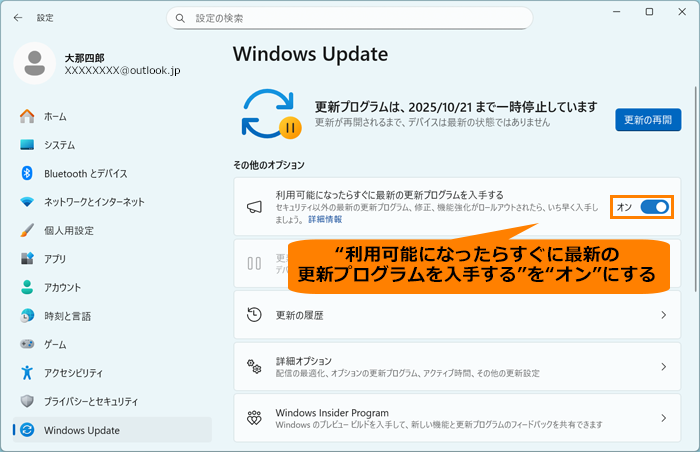Viewport: 700px width, 452px height.
Task: Click the vertical scrollbar on right edge
Action: pyautogui.click(x=695, y=190)
